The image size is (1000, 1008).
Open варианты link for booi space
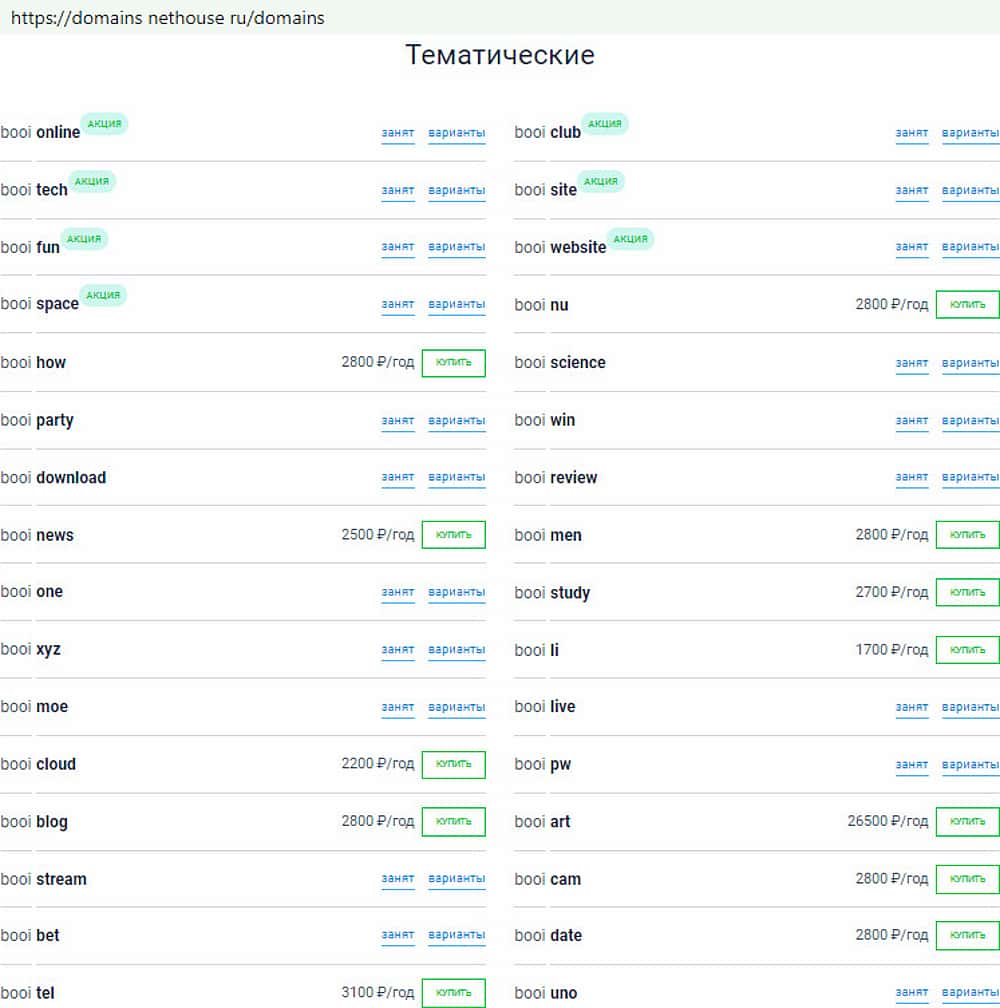pos(457,304)
